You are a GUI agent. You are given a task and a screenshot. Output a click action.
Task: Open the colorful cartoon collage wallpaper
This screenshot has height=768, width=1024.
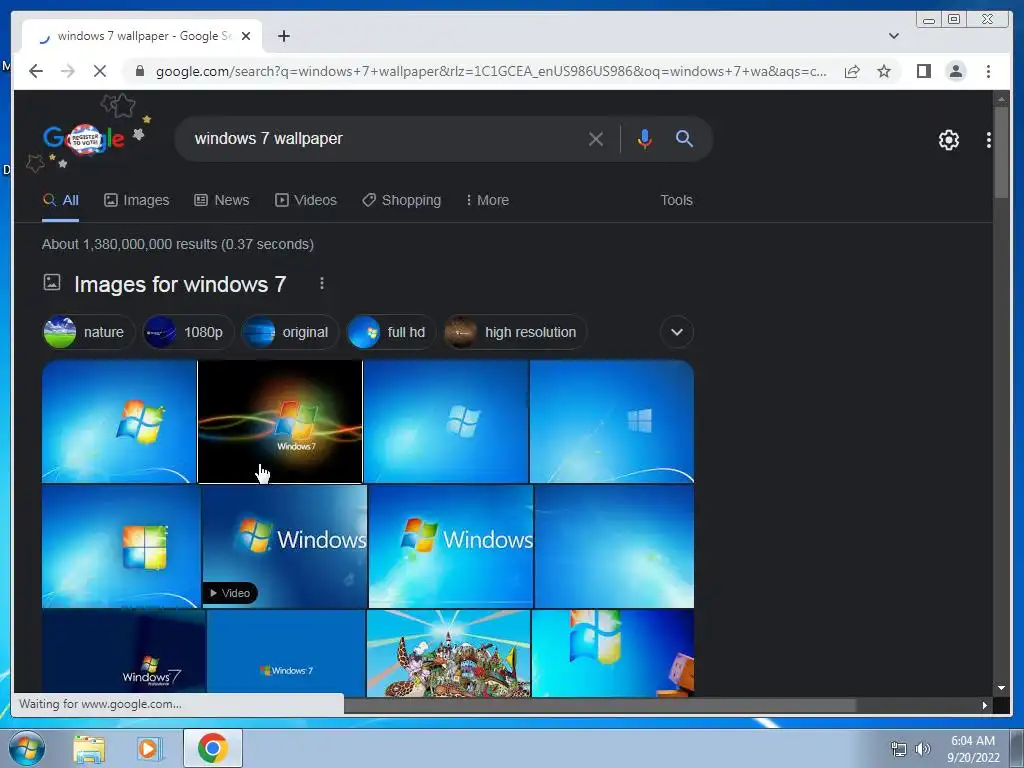pyautogui.click(x=449, y=653)
